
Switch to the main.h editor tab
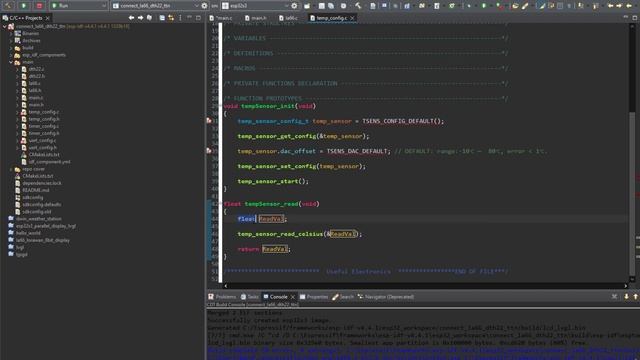(256, 18)
